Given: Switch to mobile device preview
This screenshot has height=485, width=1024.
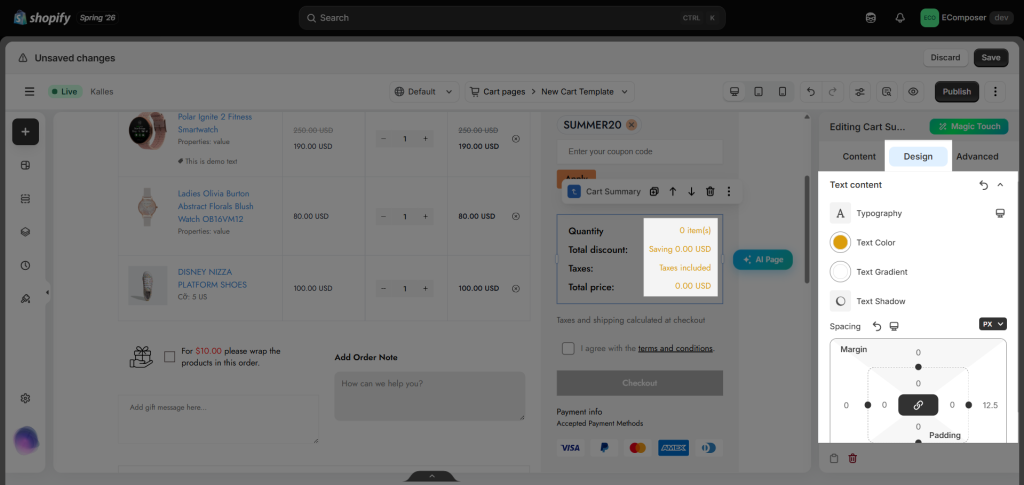Looking at the screenshot, I should (782, 92).
